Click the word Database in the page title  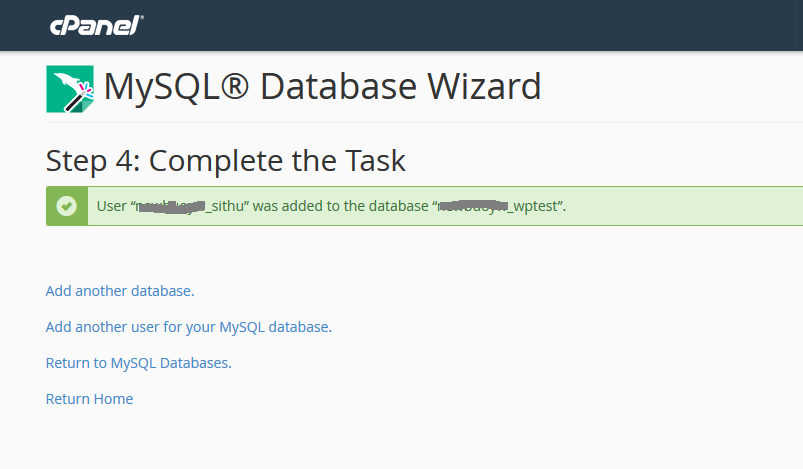click(338, 87)
